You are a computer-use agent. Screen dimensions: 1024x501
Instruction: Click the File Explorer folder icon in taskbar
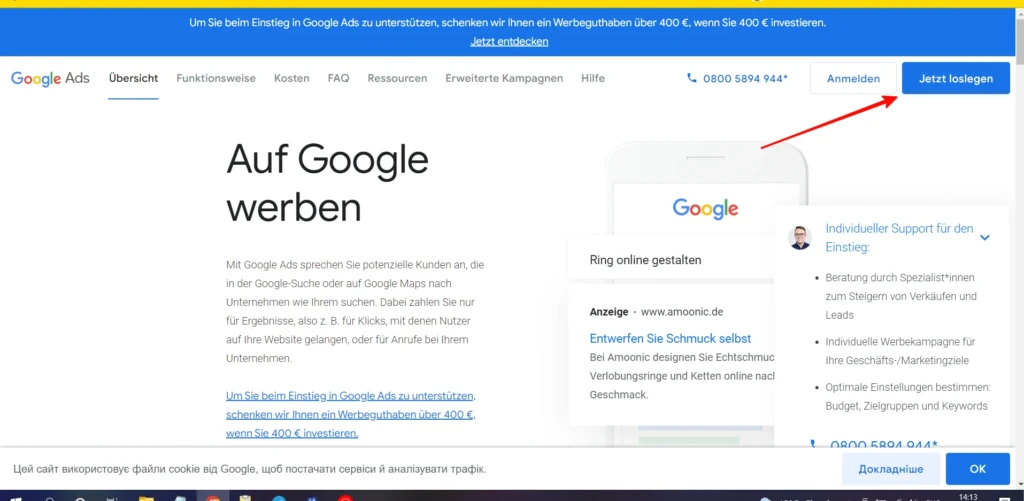coord(146,498)
